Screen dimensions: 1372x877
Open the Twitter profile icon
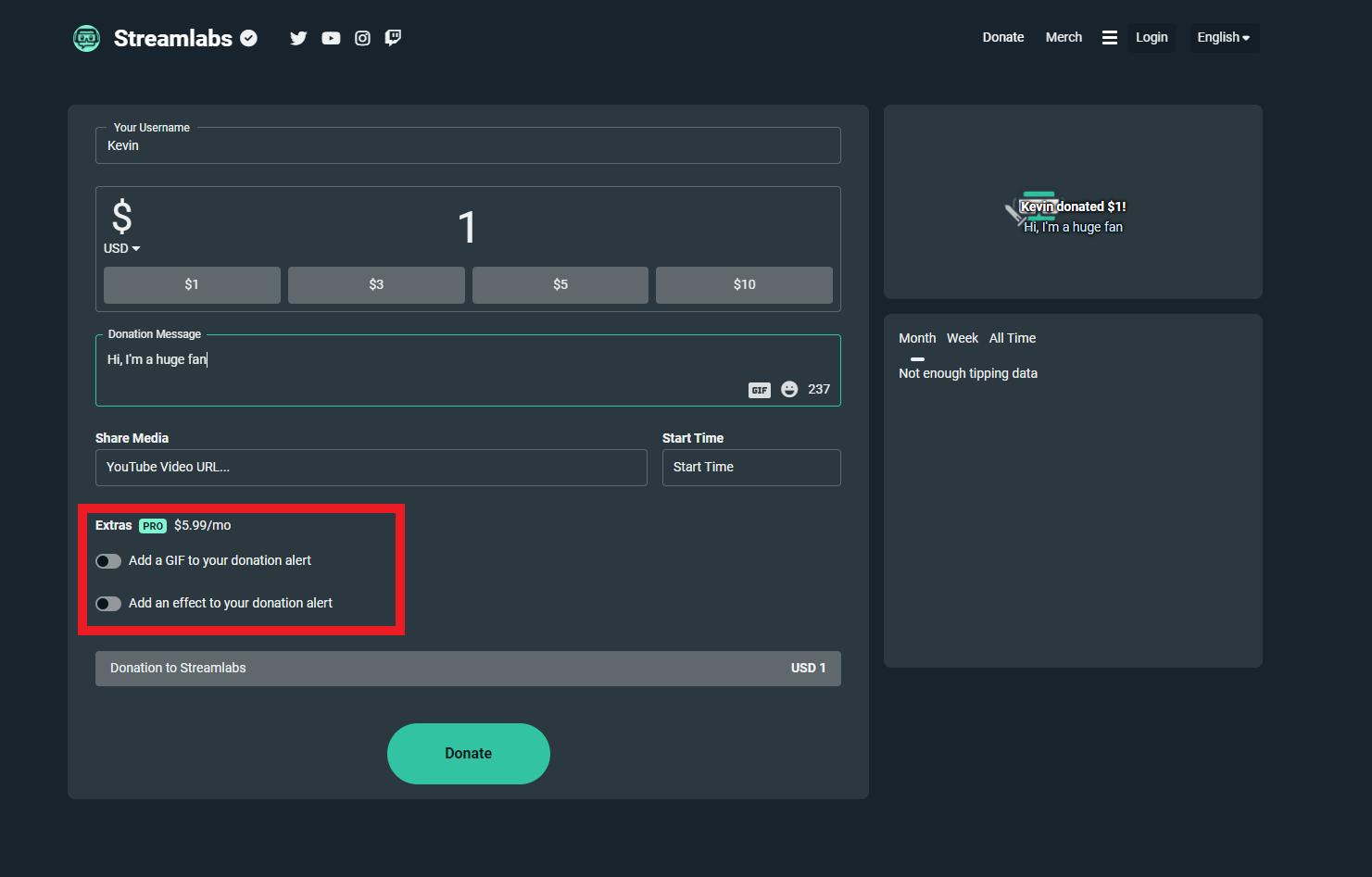(298, 38)
